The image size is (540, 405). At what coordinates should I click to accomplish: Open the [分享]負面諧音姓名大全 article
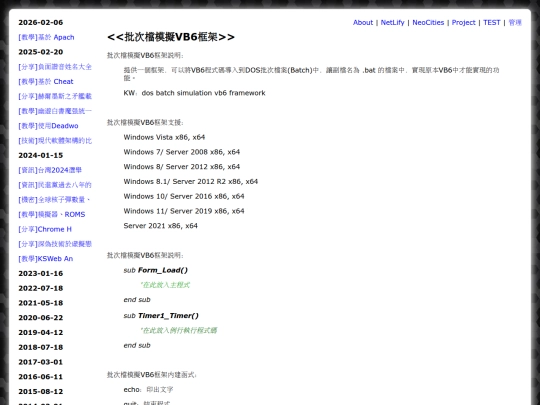(55, 67)
